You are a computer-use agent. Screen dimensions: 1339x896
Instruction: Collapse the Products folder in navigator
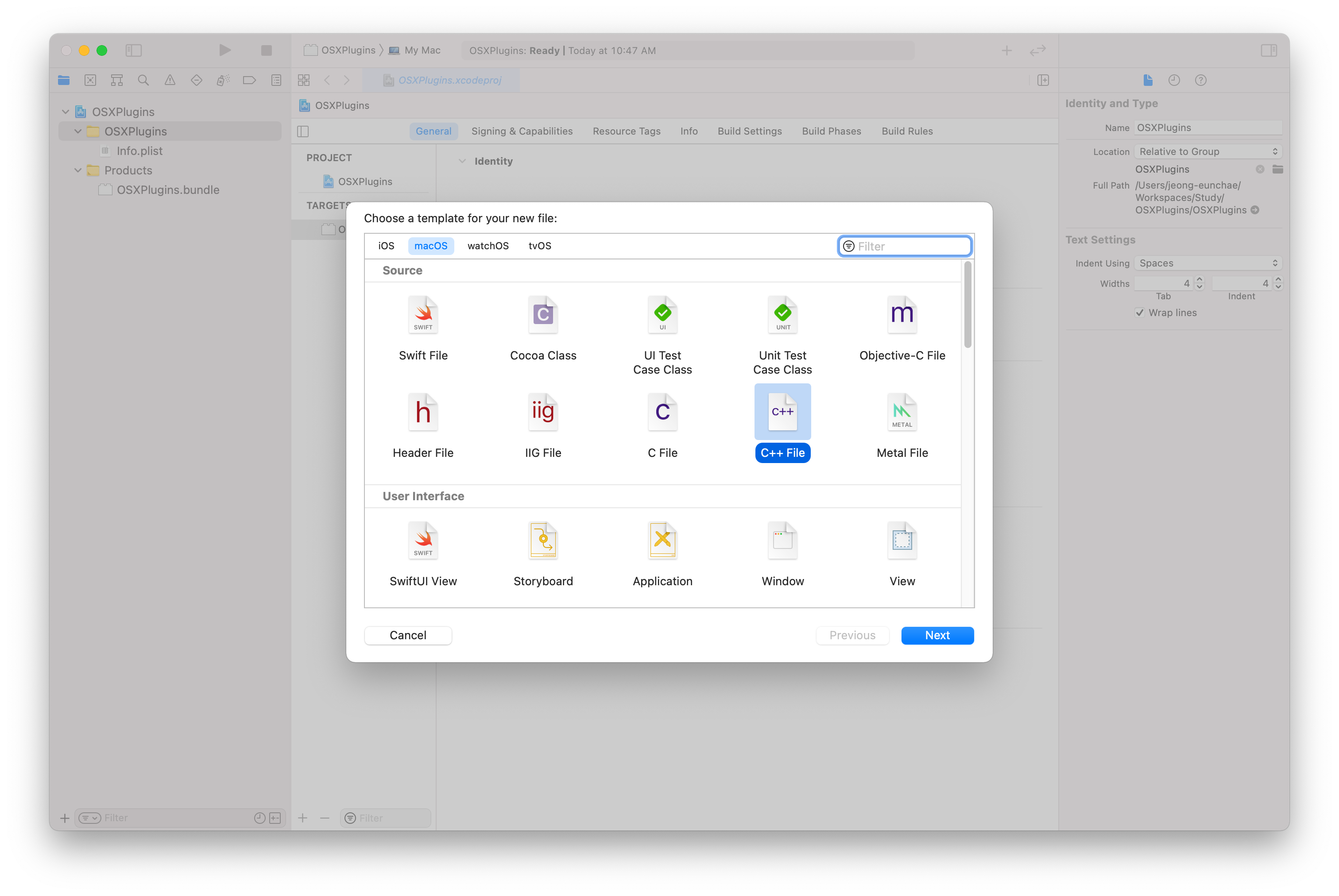coord(78,170)
